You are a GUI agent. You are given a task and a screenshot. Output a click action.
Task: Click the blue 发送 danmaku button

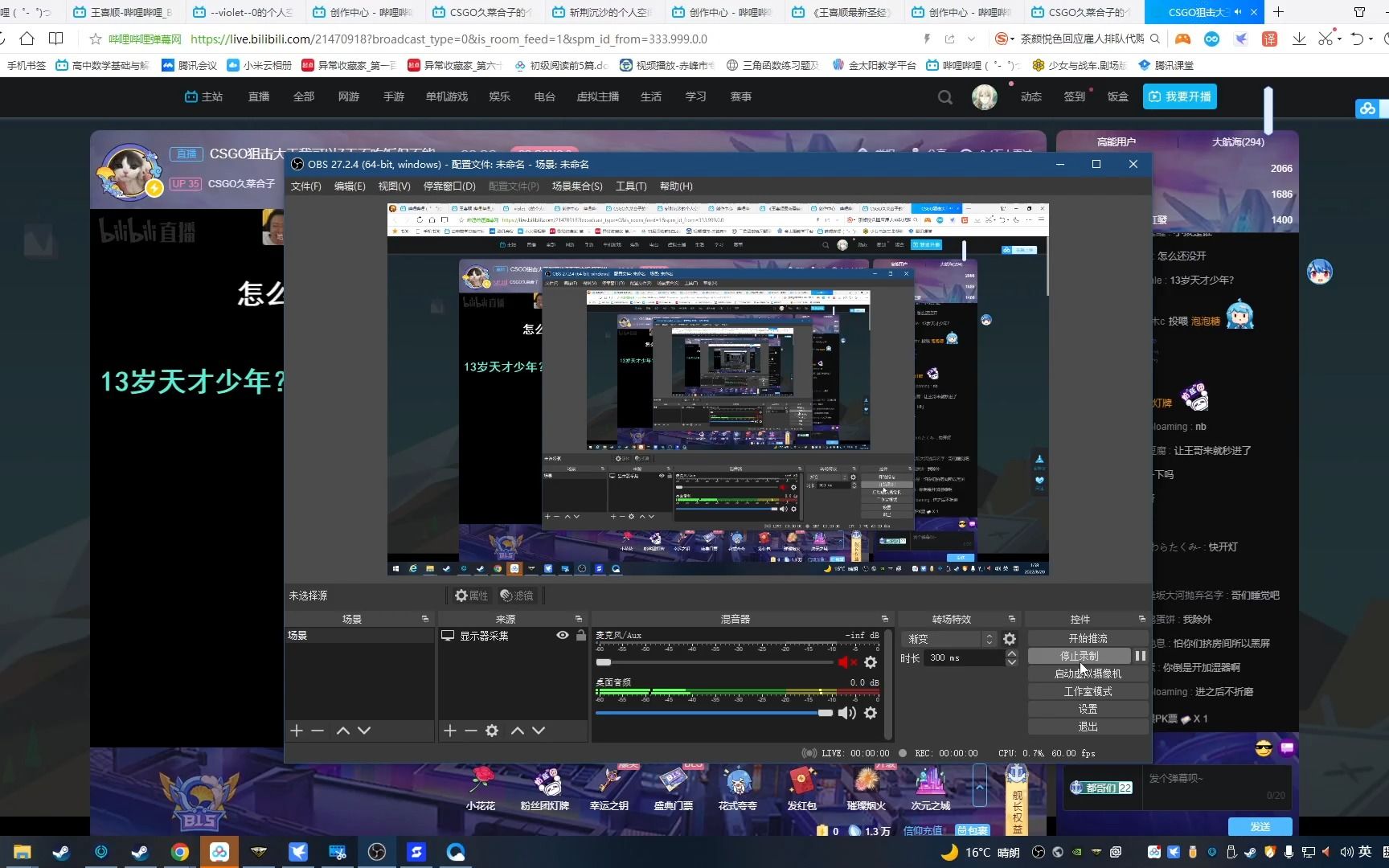click(x=1260, y=826)
